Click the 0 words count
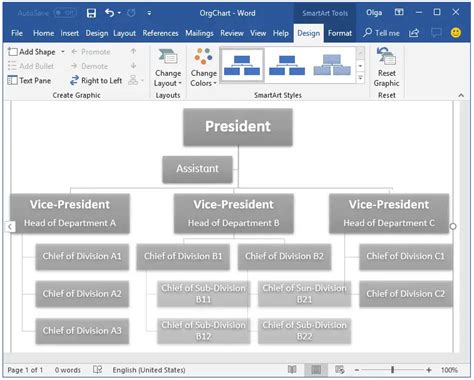Viewport: 474px width, 380px height. click(68, 370)
